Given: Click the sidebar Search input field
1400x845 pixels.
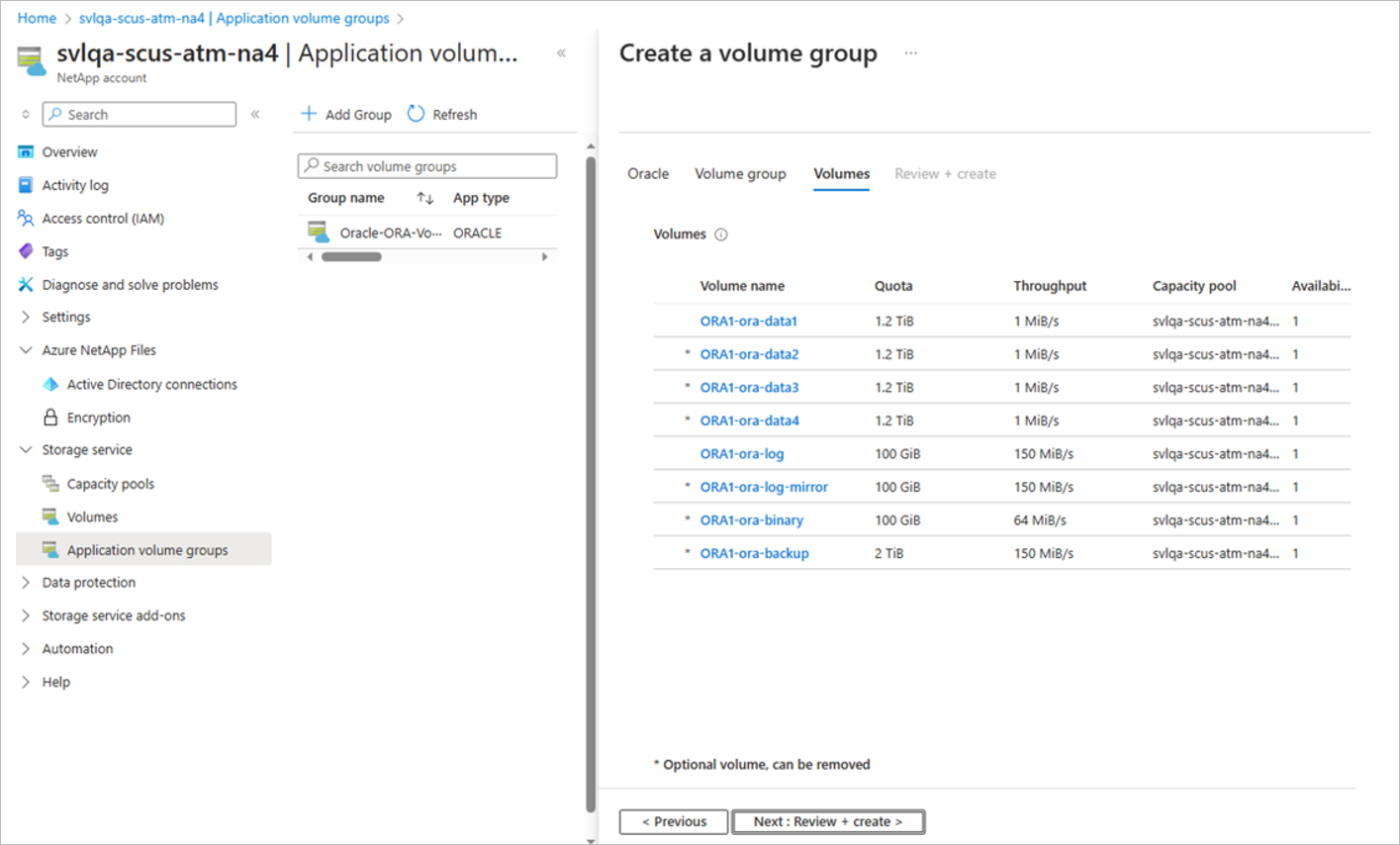Looking at the screenshot, I should (140, 114).
